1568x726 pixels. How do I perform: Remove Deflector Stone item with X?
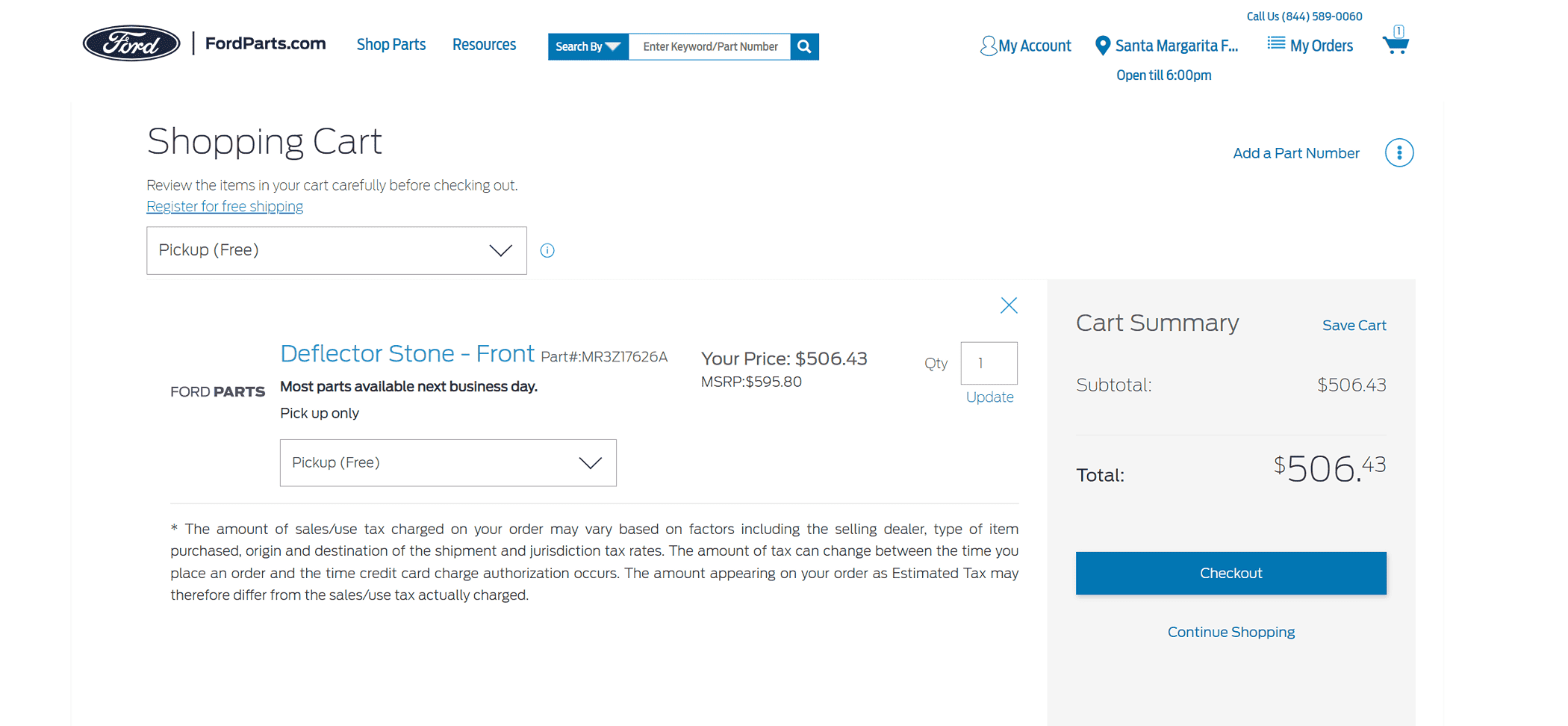click(x=1009, y=305)
